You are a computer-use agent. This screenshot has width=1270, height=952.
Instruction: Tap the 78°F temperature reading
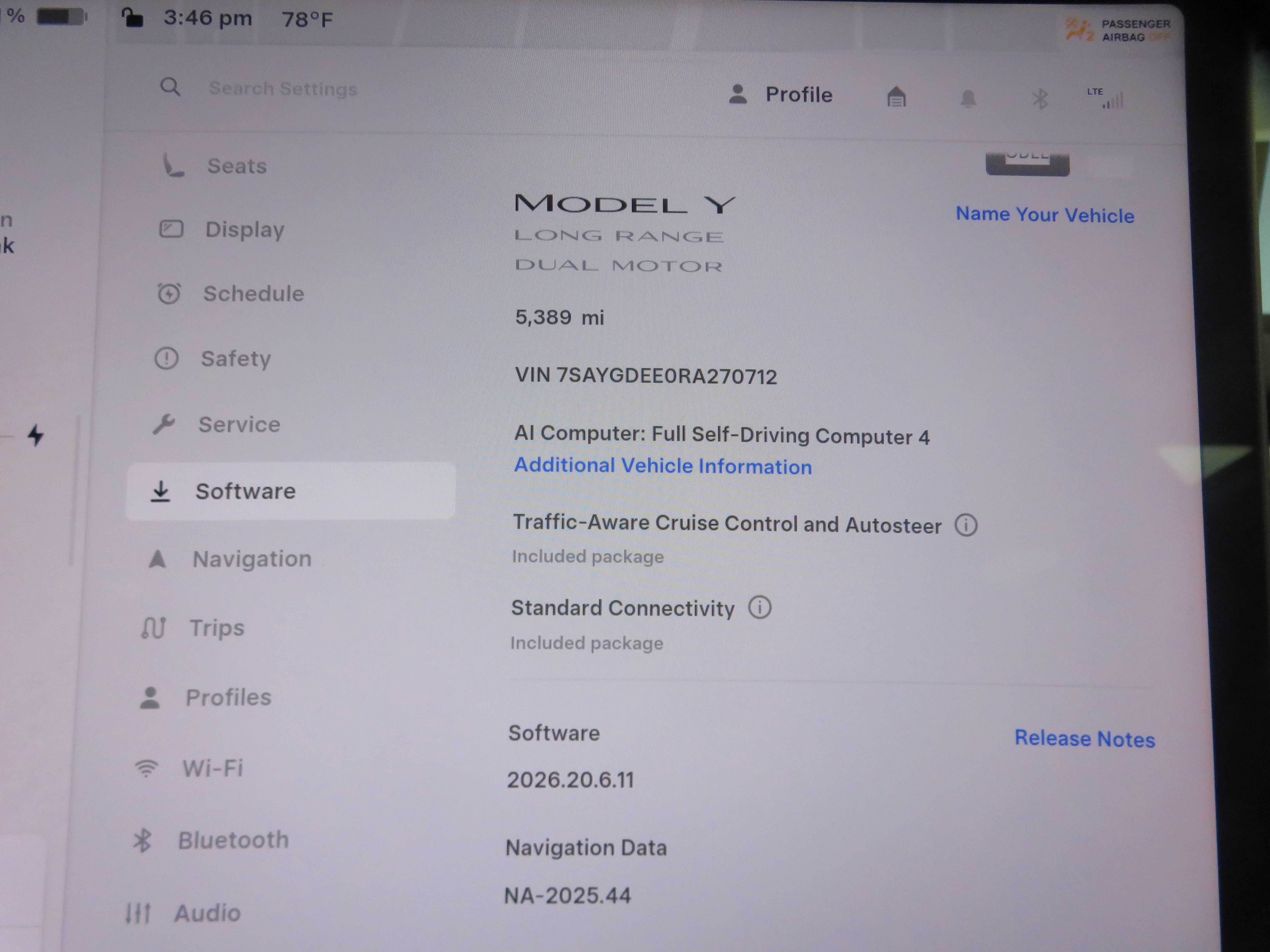click(307, 20)
